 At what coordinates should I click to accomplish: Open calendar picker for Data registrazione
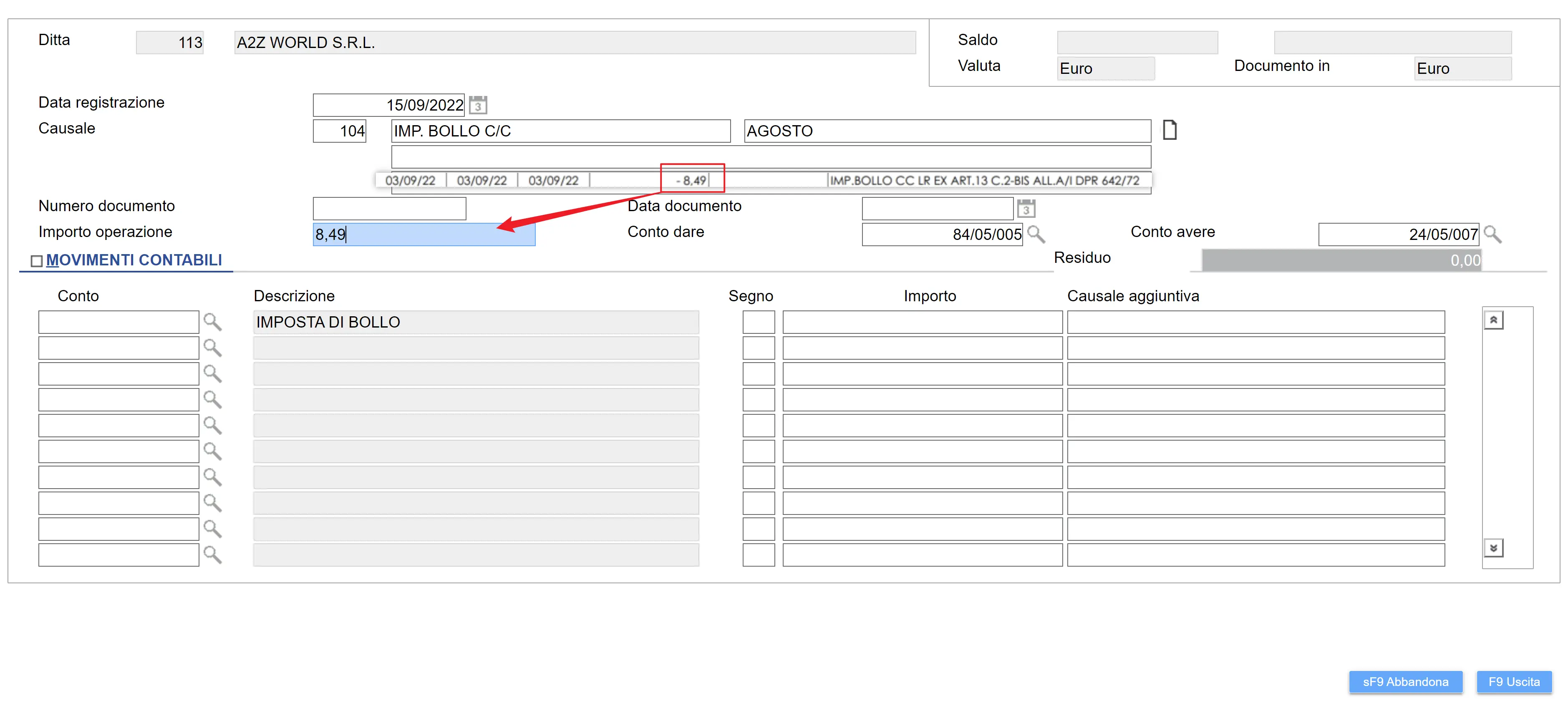(478, 105)
